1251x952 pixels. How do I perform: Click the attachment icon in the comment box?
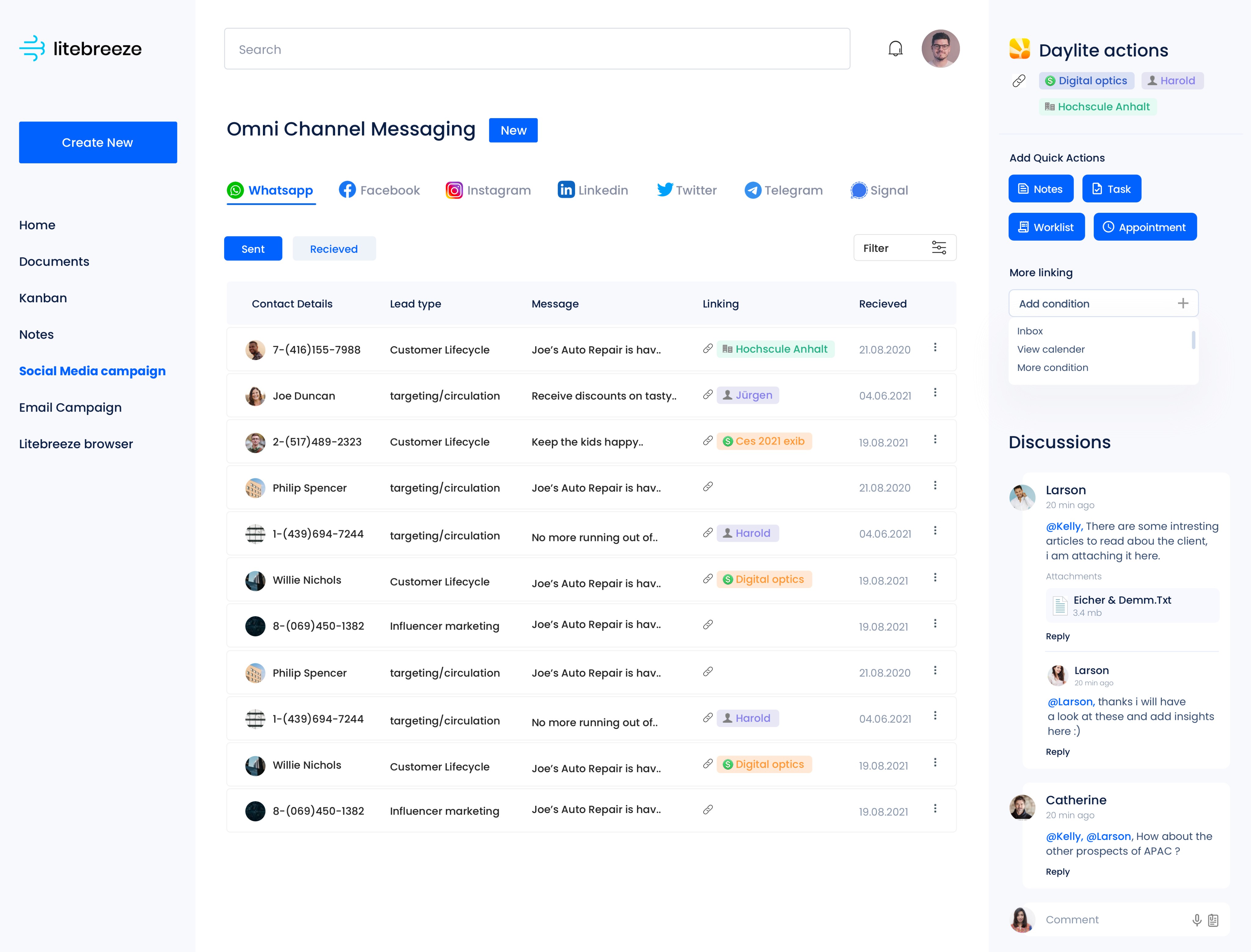(1213, 920)
